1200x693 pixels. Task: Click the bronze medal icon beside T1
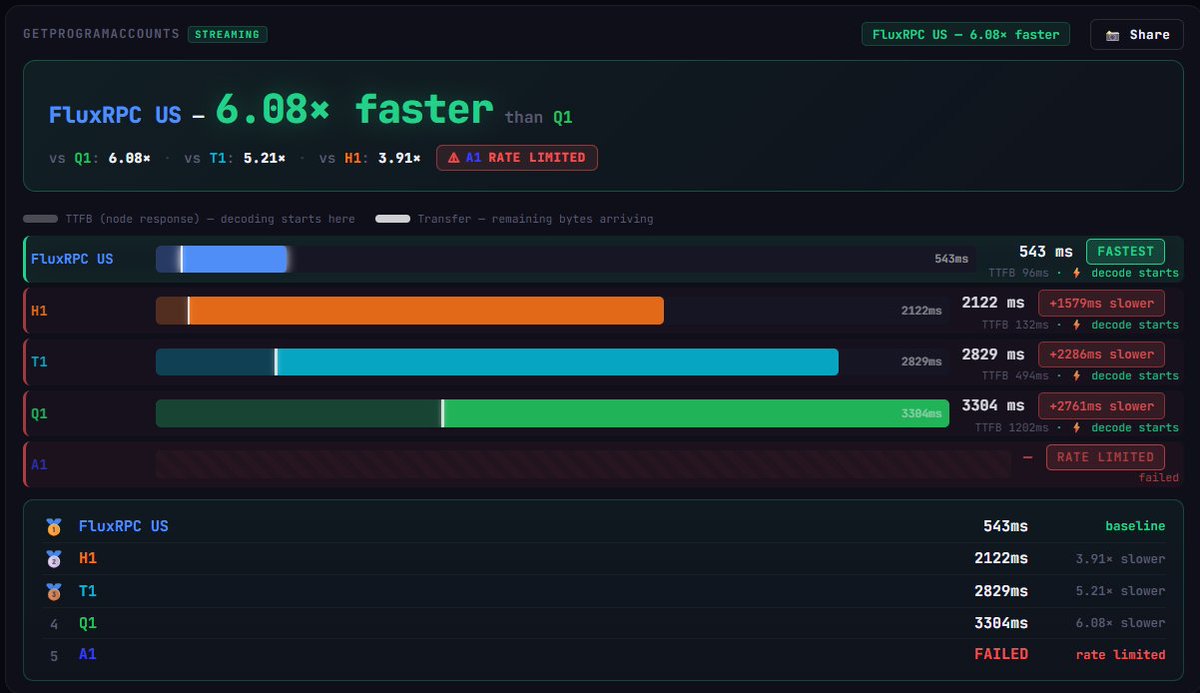53,591
